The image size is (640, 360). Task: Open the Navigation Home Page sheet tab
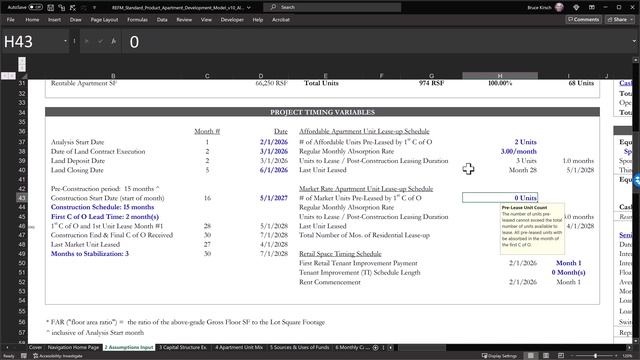point(73,347)
